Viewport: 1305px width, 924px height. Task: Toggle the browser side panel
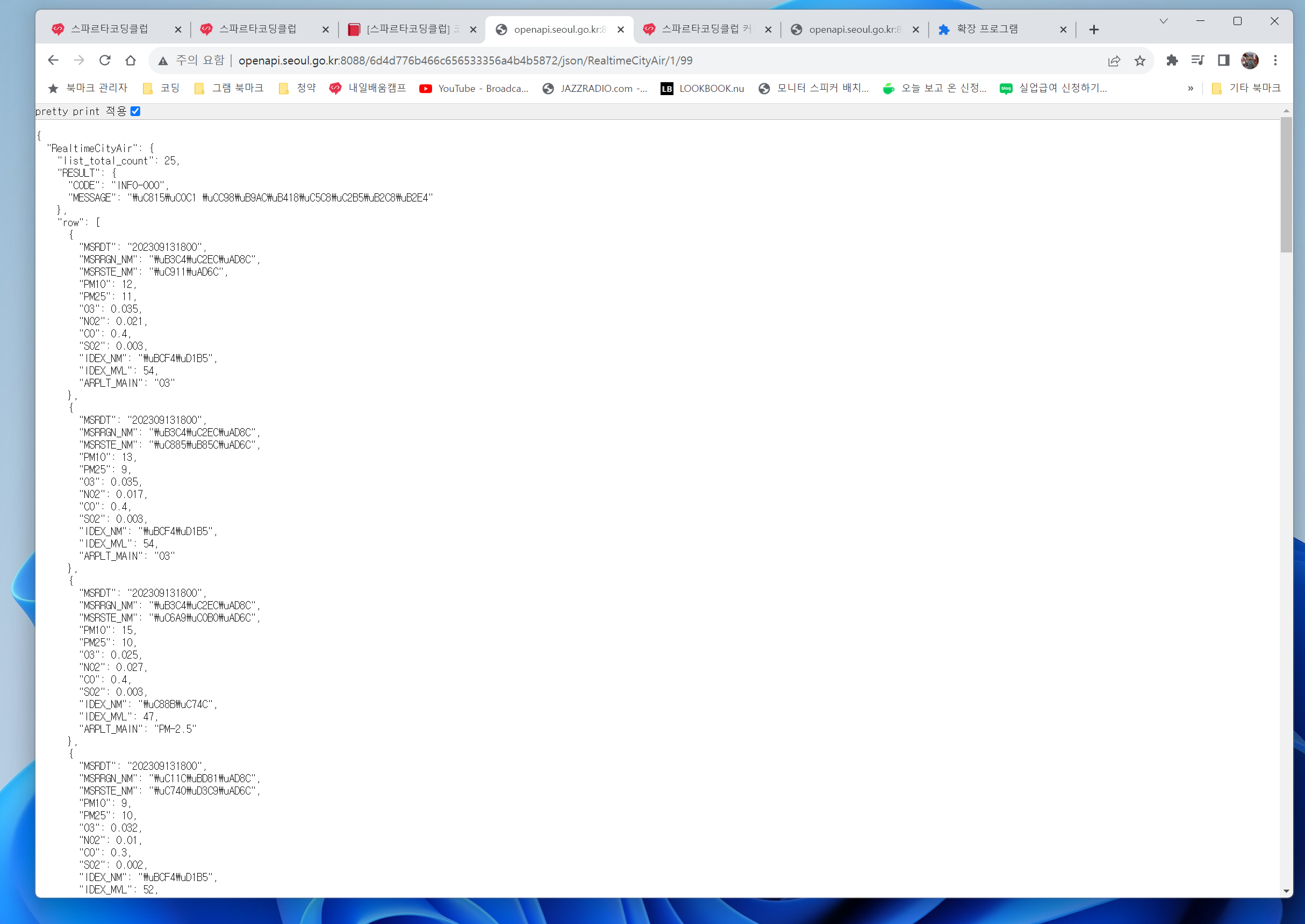tap(1223, 60)
